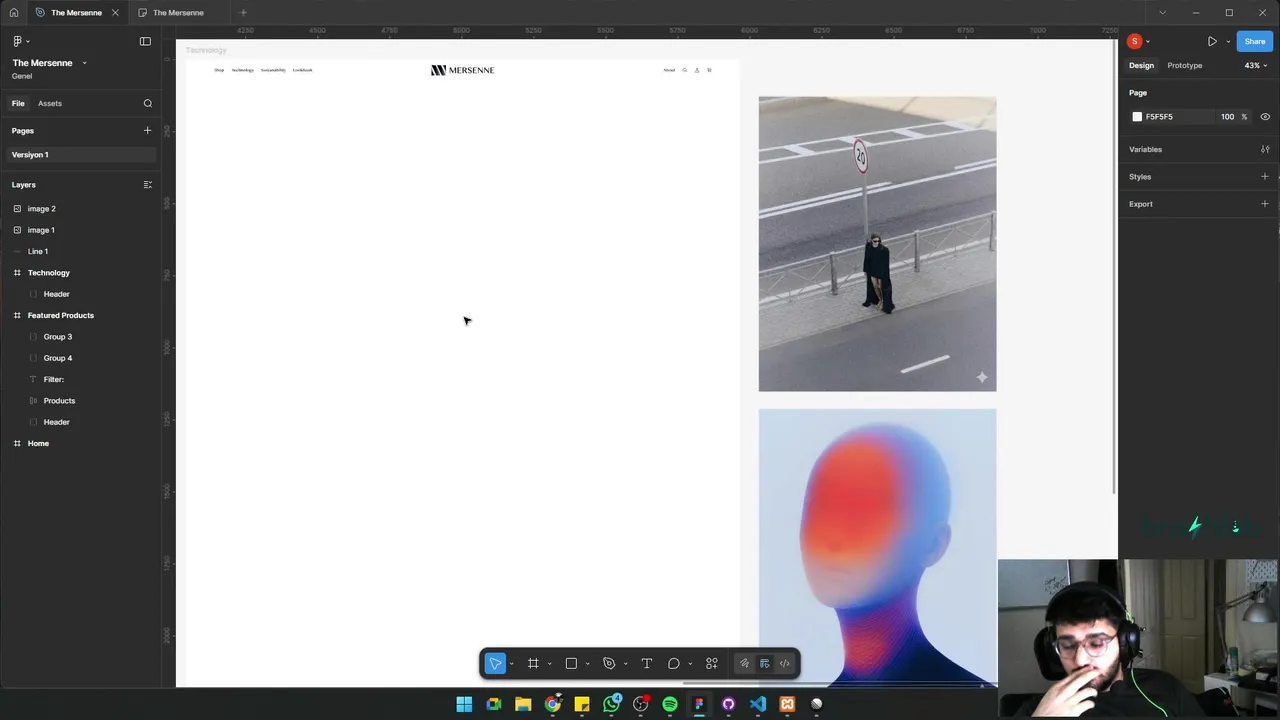
Task: Open Pen tool options dropdown arrow
Action: pyautogui.click(x=625, y=664)
